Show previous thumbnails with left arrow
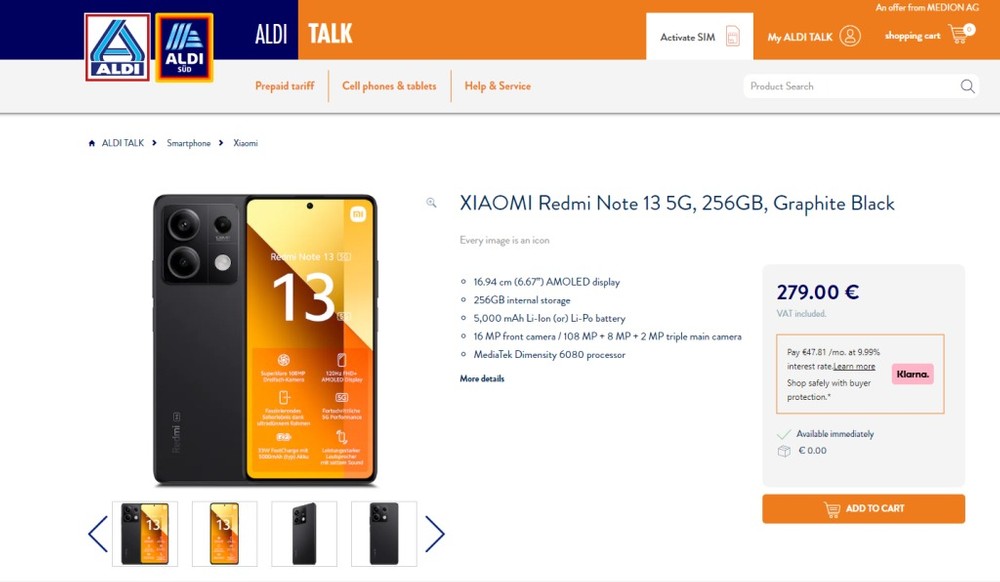 tap(98, 534)
